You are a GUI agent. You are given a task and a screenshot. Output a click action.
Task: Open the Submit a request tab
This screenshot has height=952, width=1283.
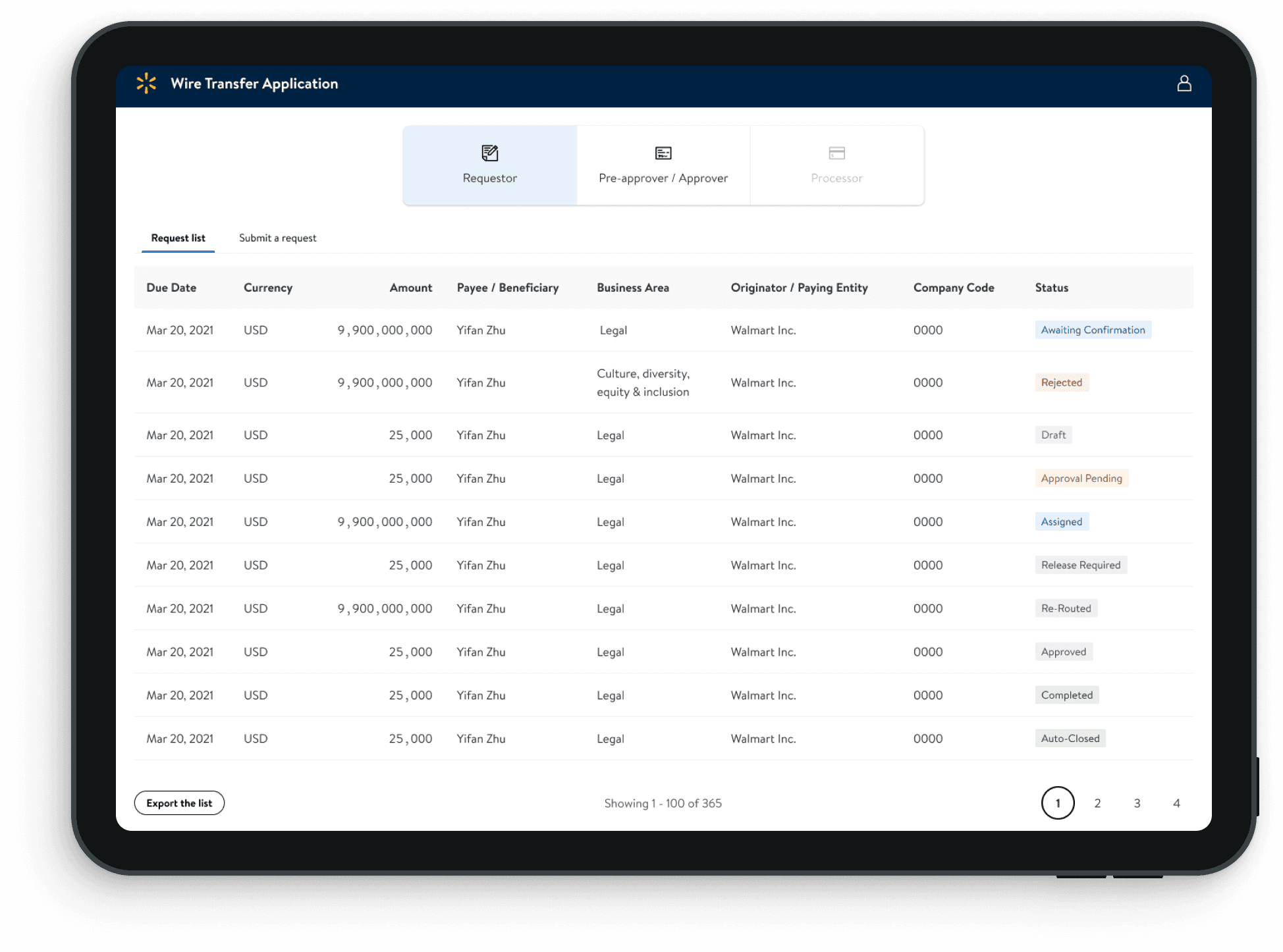tap(277, 238)
